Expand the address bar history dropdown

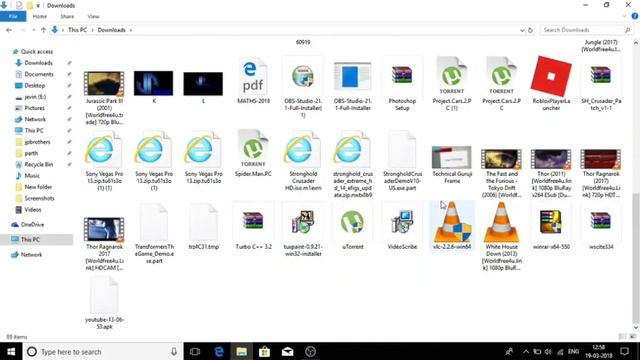click(522, 30)
